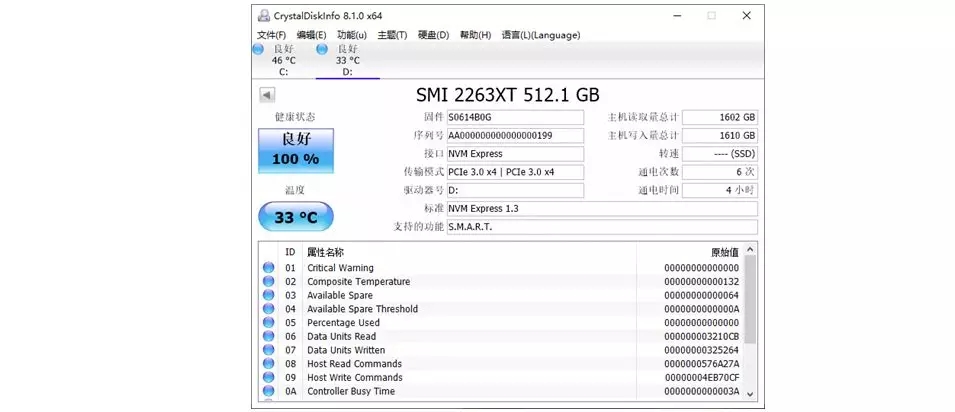Select the D: drive tab at 33 °C
This screenshot has width=955, height=412.
tap(348, 60)
